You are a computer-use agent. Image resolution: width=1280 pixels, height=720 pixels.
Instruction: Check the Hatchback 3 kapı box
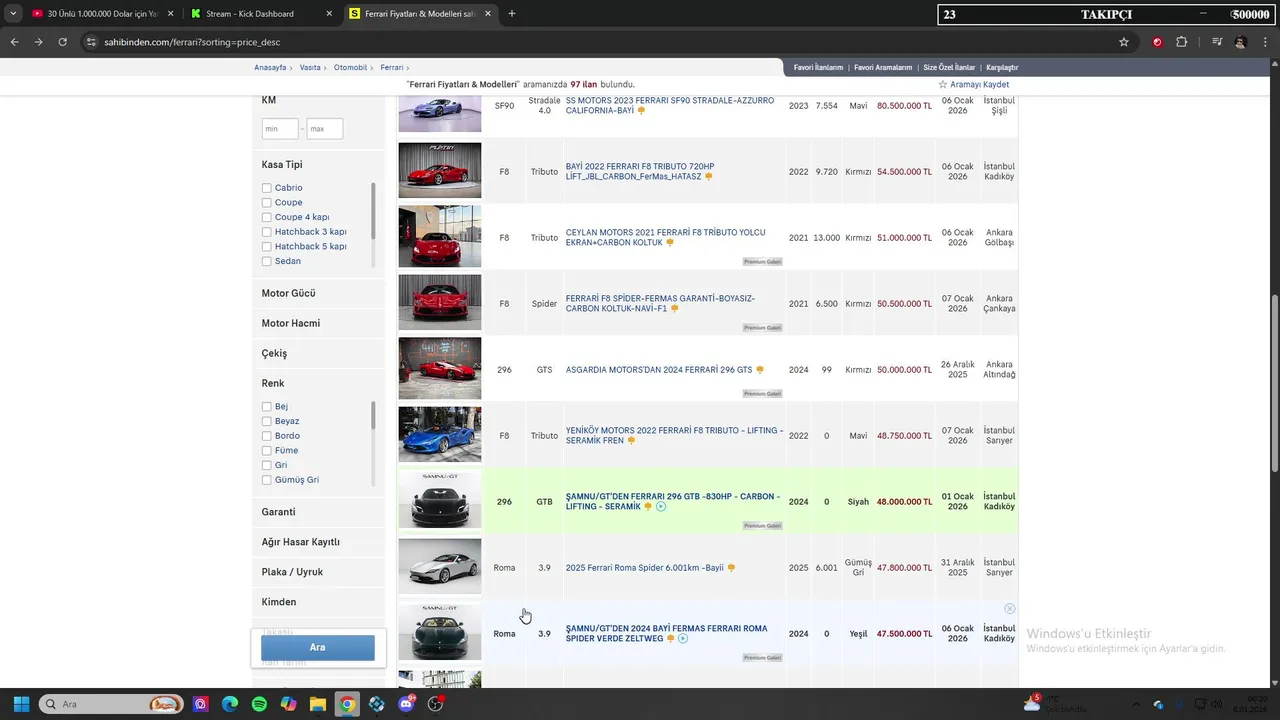(267, 232)
